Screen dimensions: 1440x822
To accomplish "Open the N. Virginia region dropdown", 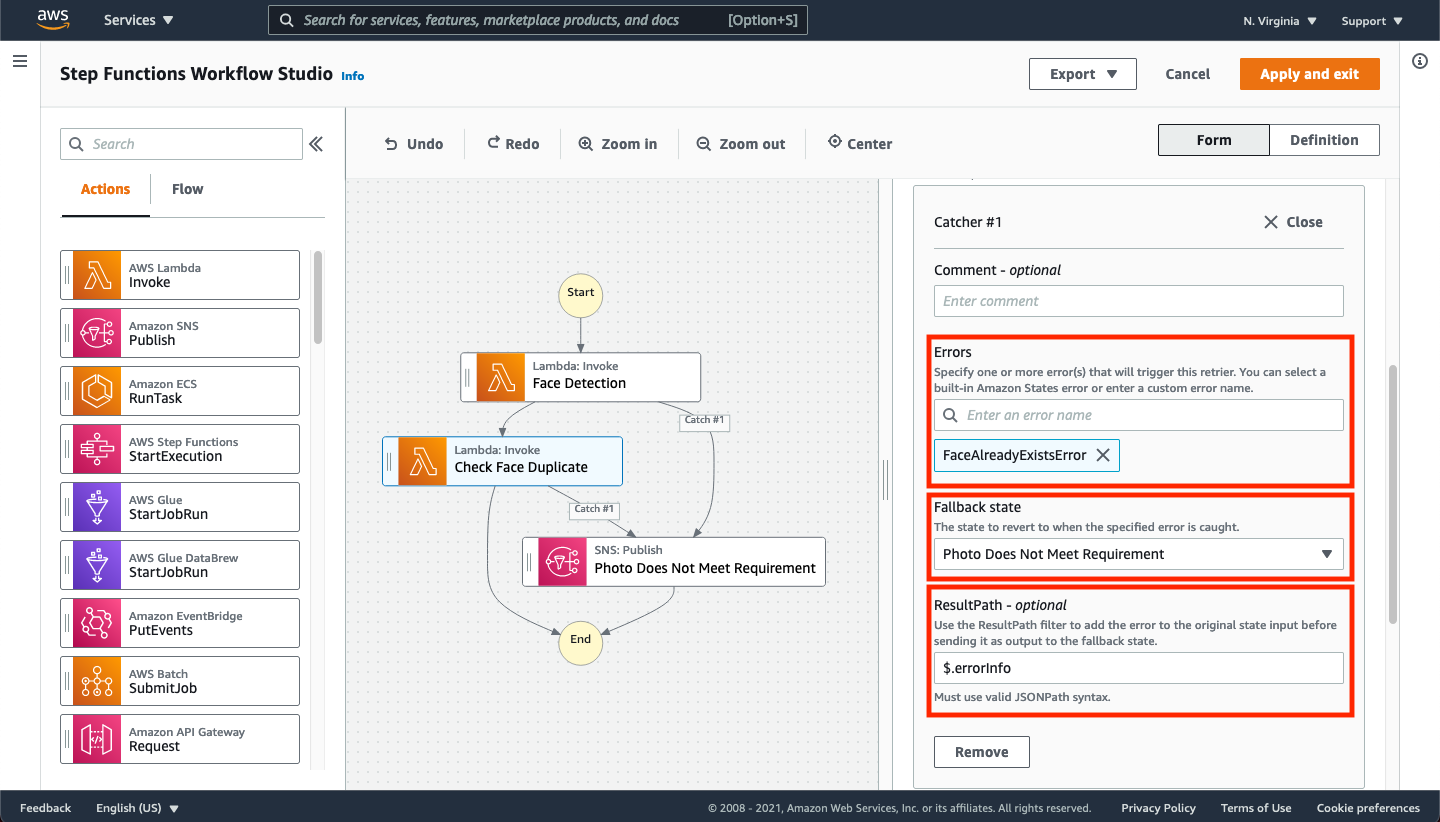I will 1280,21.
